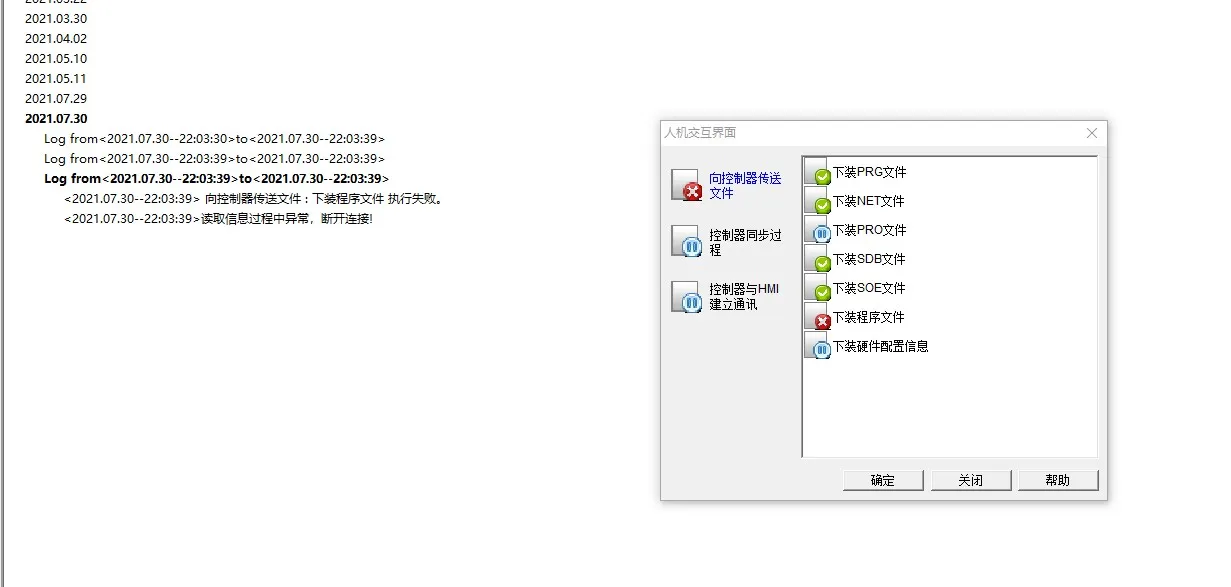Click the 关闭 button
This screenshot has width=1231, height=587.
pos(970,480)
